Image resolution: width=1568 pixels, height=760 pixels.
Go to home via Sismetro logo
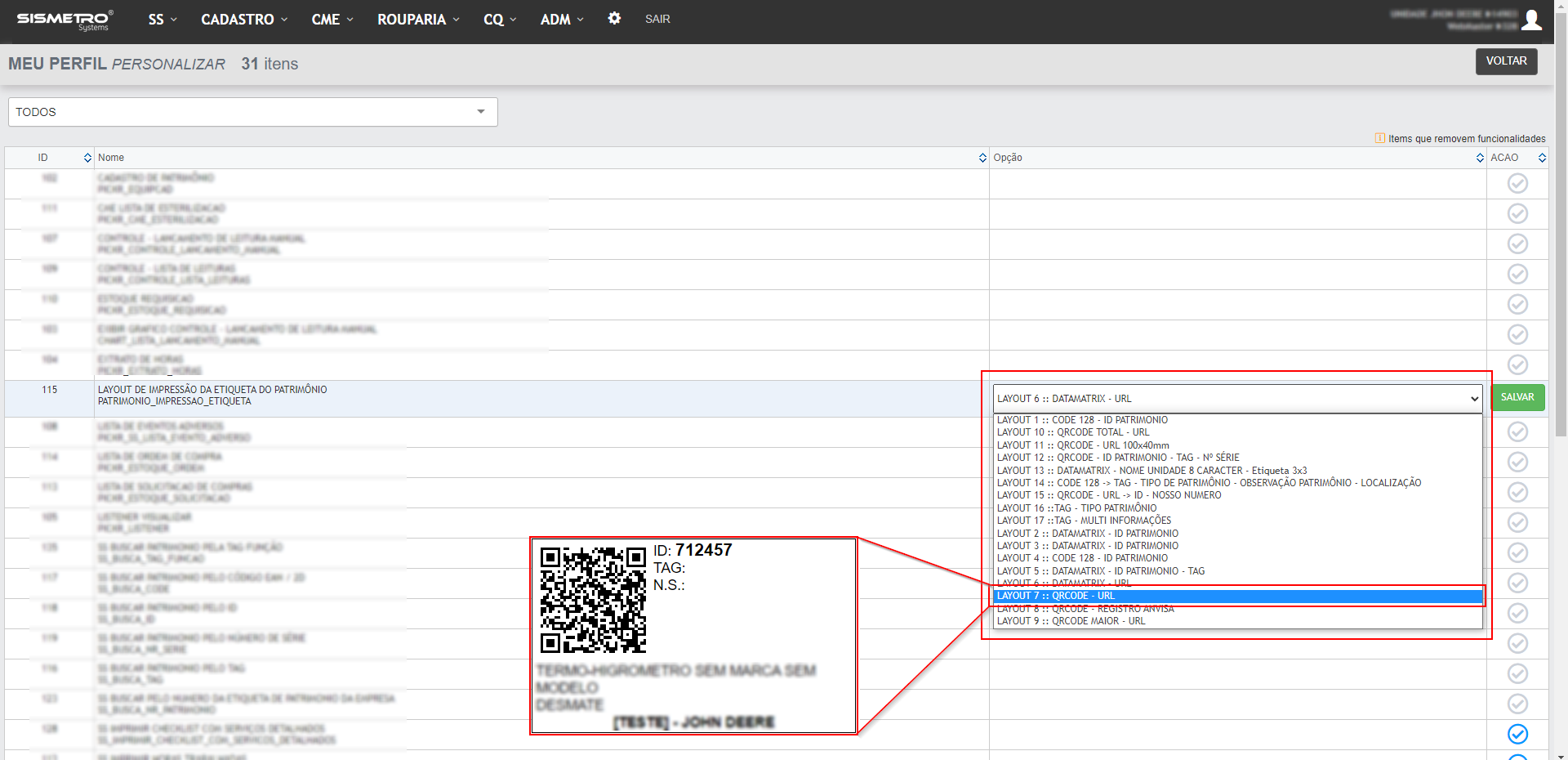tap(65, 20)
